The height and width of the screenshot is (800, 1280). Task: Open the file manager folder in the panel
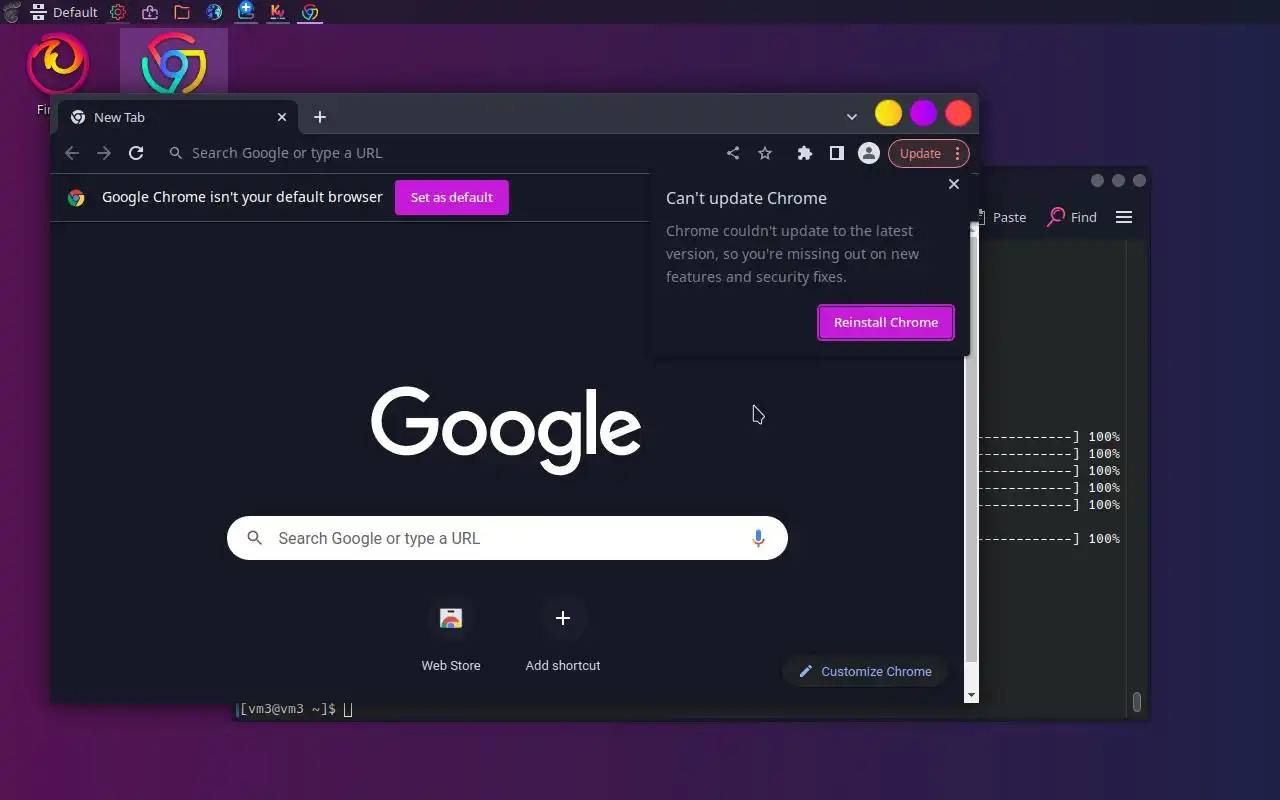(182, 12)
